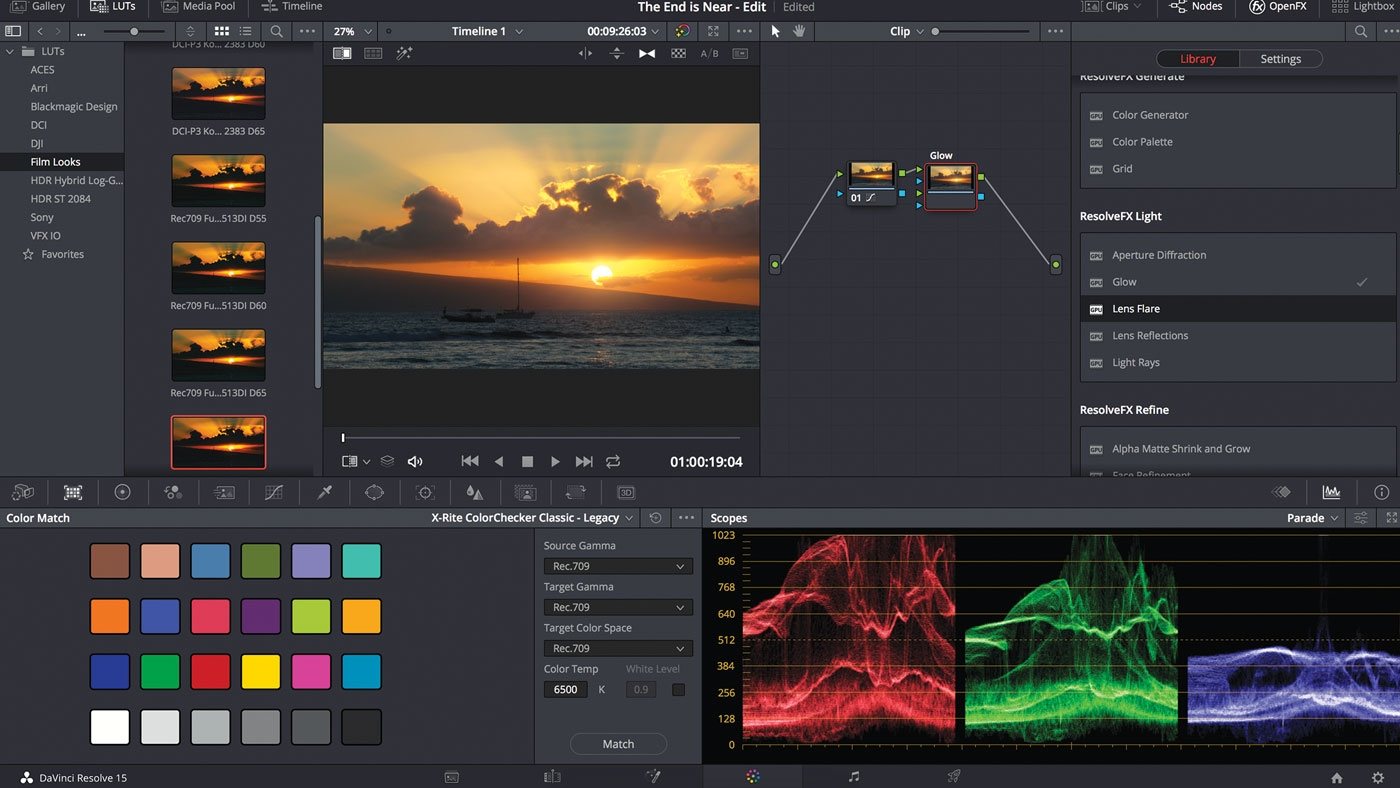
Task: Switch to the Settings tab
Action: 1281,58
